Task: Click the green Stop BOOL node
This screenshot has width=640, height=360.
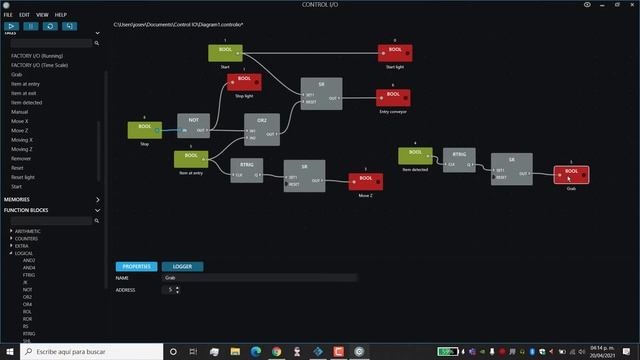Action: (x=145, y=130)
